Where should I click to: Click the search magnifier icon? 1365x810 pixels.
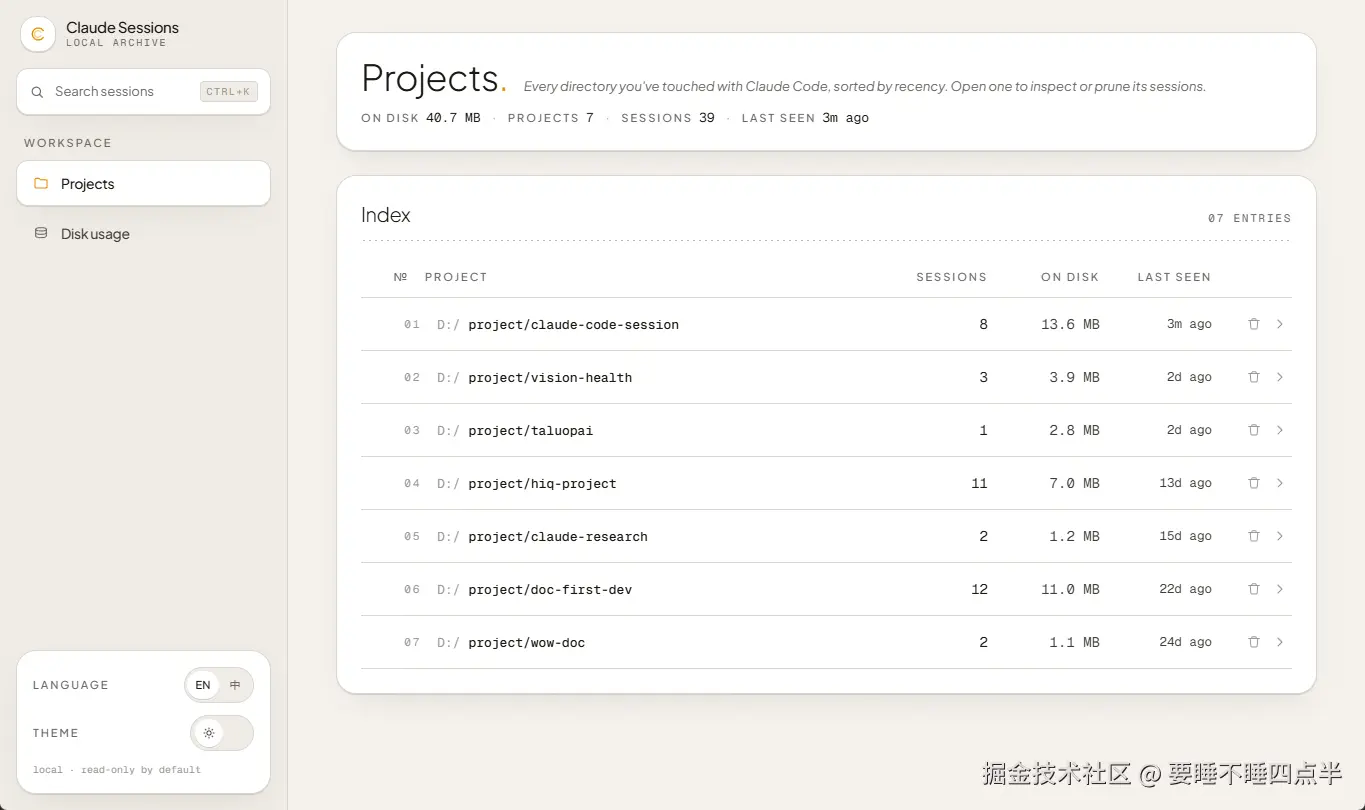click(37, 92)
